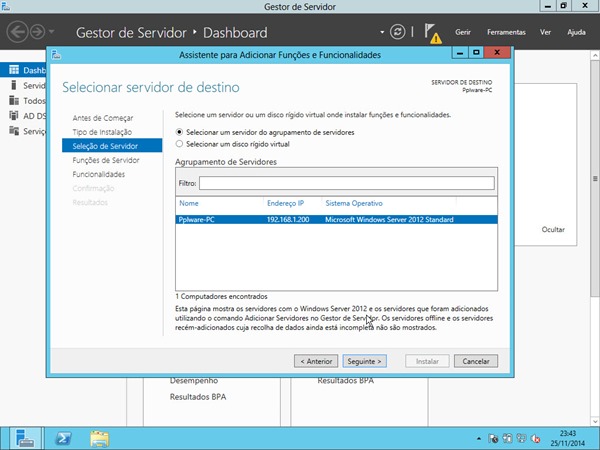Click the wizard title bar icon

(56, 55)
